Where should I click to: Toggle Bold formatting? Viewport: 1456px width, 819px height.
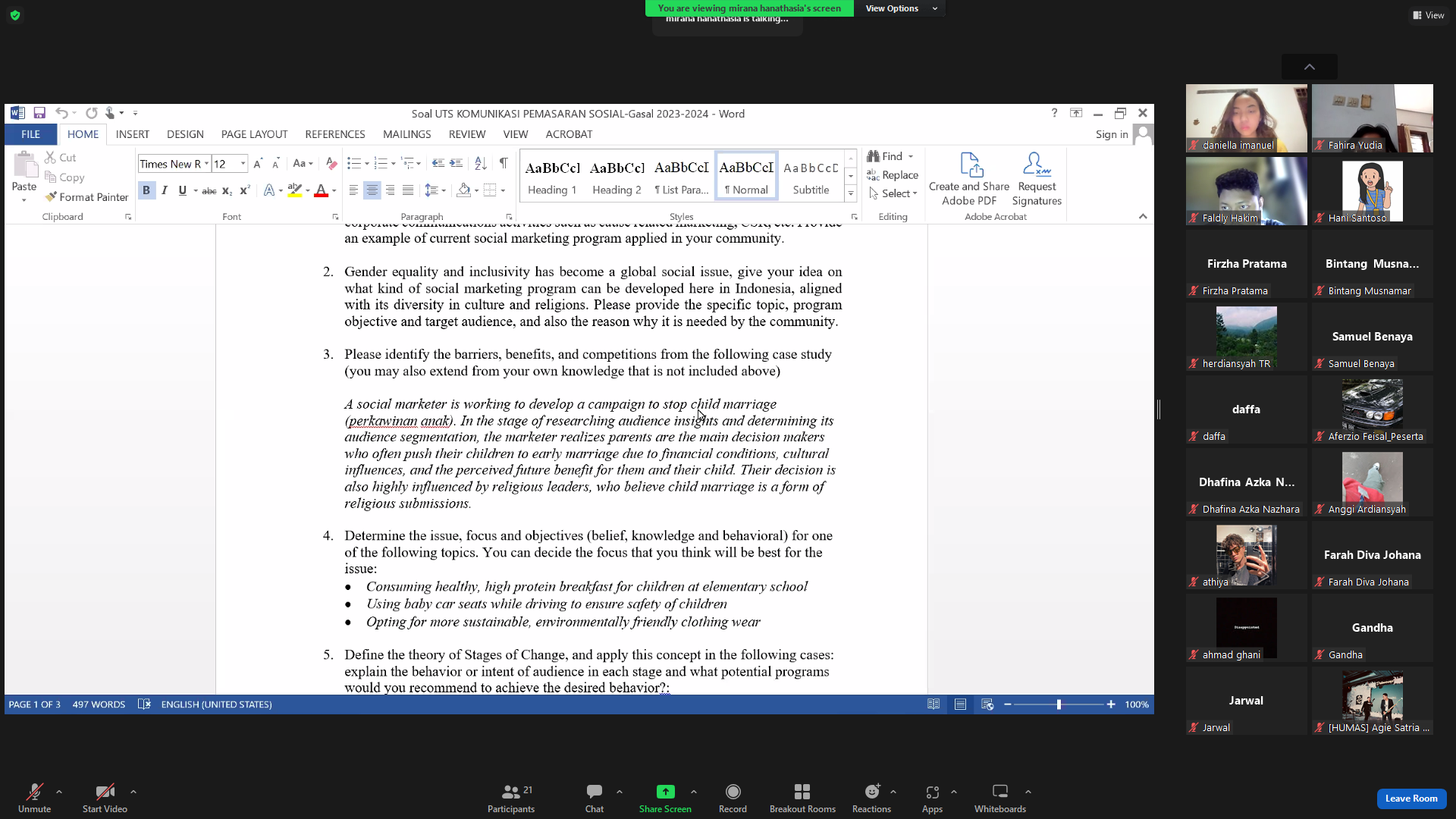point(146,190)
